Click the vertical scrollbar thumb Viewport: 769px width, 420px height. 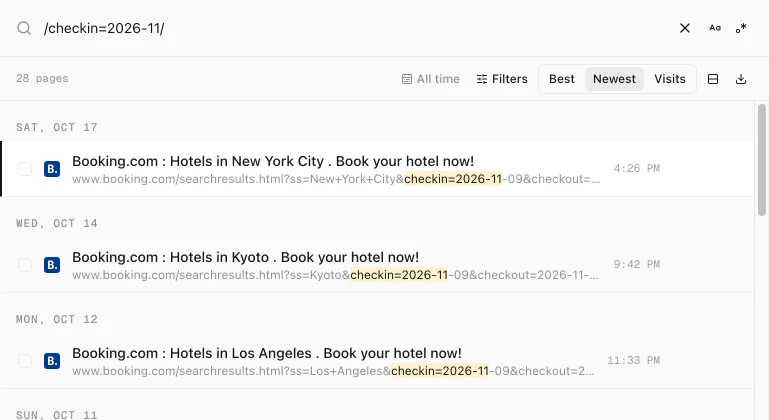coord(762,159)
